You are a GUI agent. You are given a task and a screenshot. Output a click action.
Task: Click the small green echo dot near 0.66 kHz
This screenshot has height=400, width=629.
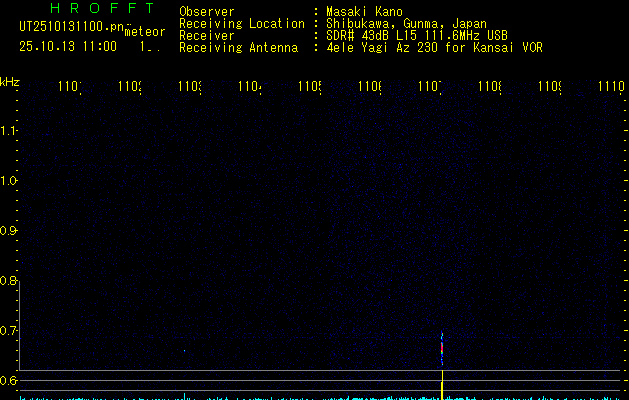point(184,350)
